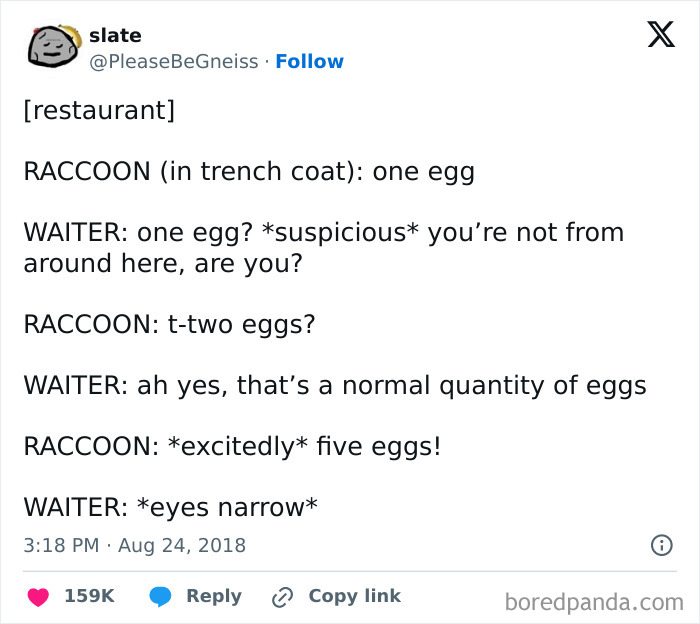Click the blue reply speech bubble icon

tap(160, 596)
